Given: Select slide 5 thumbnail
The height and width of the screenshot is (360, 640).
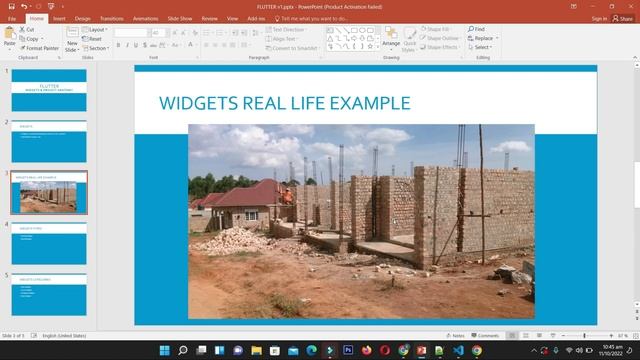Looking at the screenshot, I should point(49,294).
